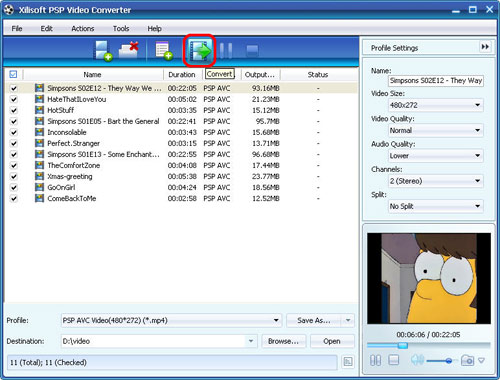Click the log icon beside status bar
This screenshot has height=380, width=500.
[348, 362]
